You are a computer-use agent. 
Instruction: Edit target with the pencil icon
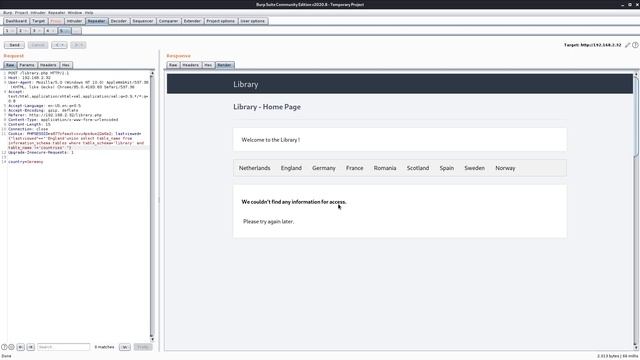(628, 45)
